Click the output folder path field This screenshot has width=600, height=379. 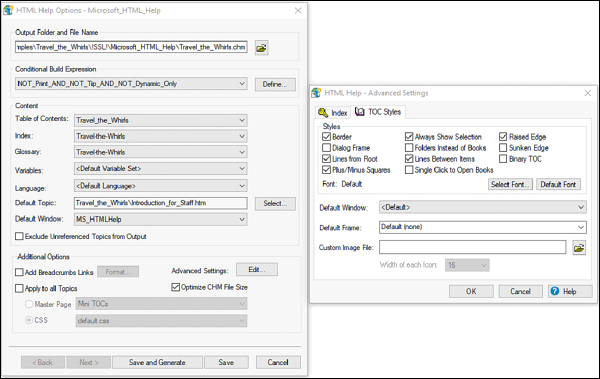point(131,47)
